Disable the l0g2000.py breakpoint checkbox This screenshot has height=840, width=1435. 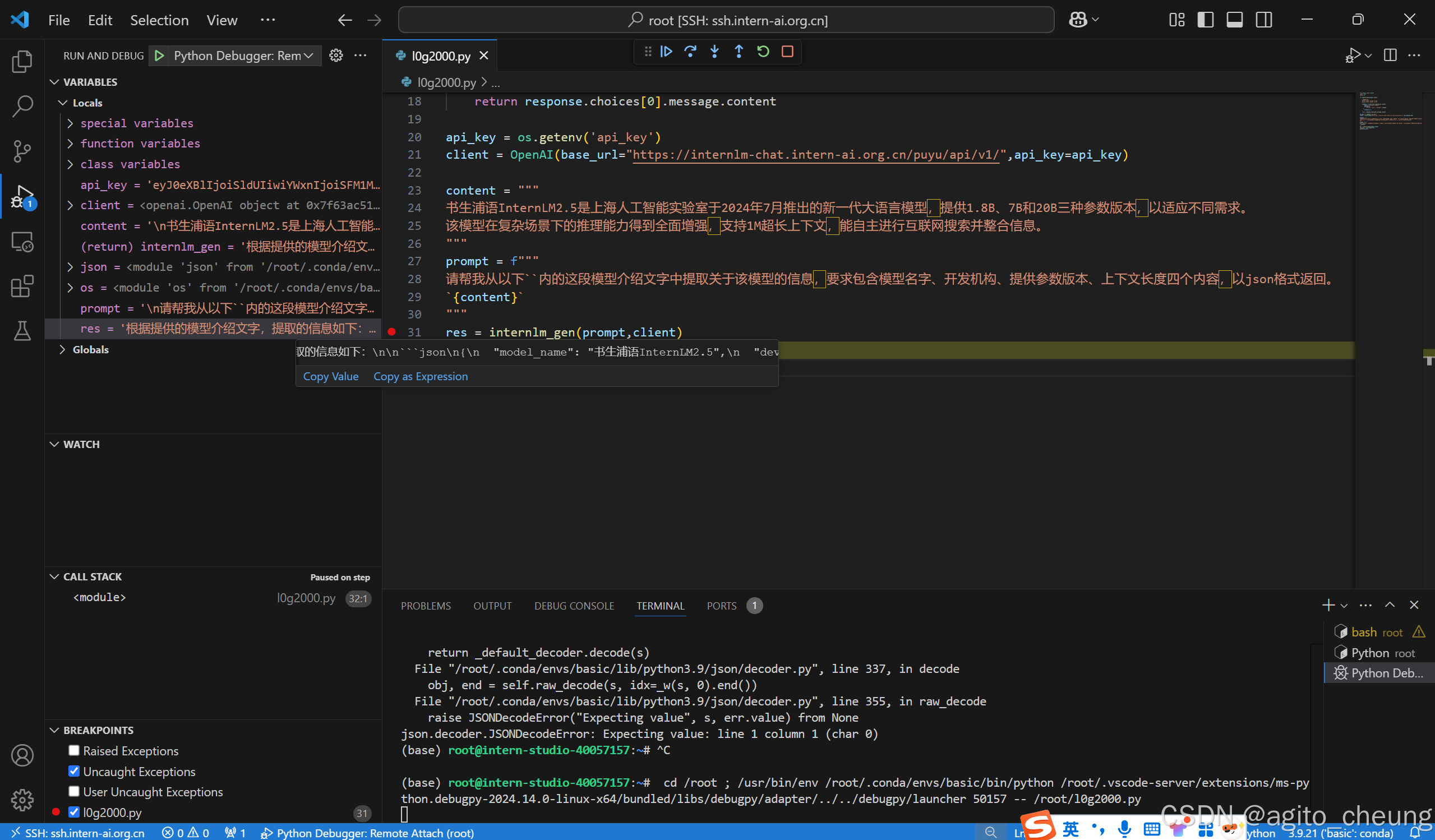[x=74, y=812]
